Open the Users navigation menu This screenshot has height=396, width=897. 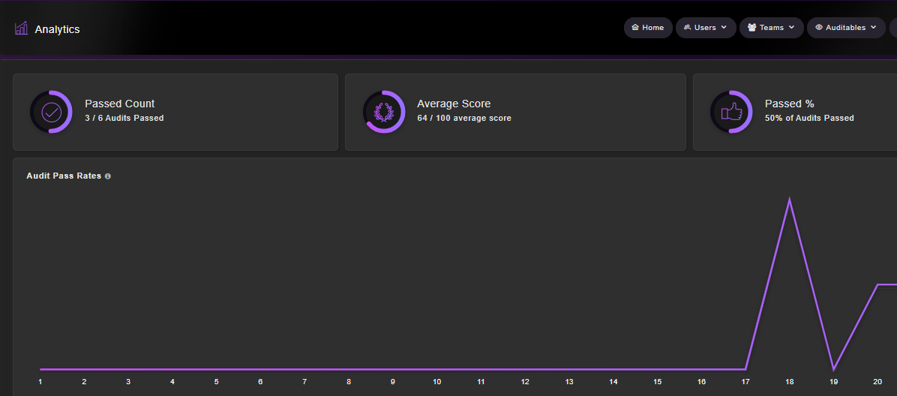[x=706, y=27]
